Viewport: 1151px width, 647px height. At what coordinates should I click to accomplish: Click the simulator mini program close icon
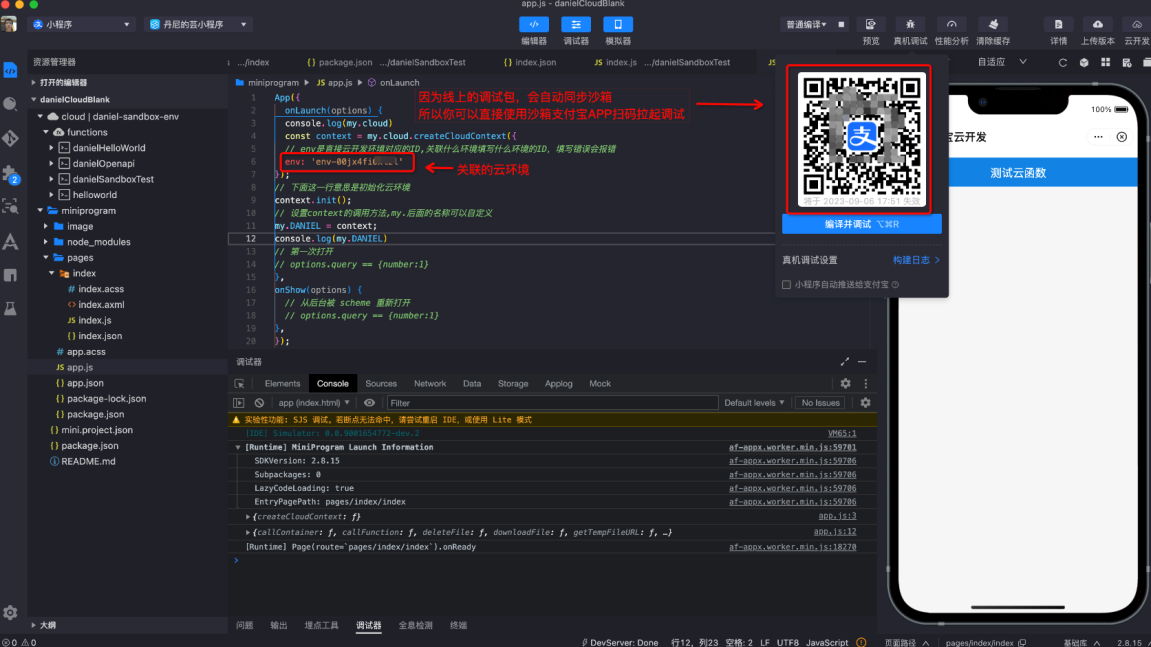click(1122, 137)
